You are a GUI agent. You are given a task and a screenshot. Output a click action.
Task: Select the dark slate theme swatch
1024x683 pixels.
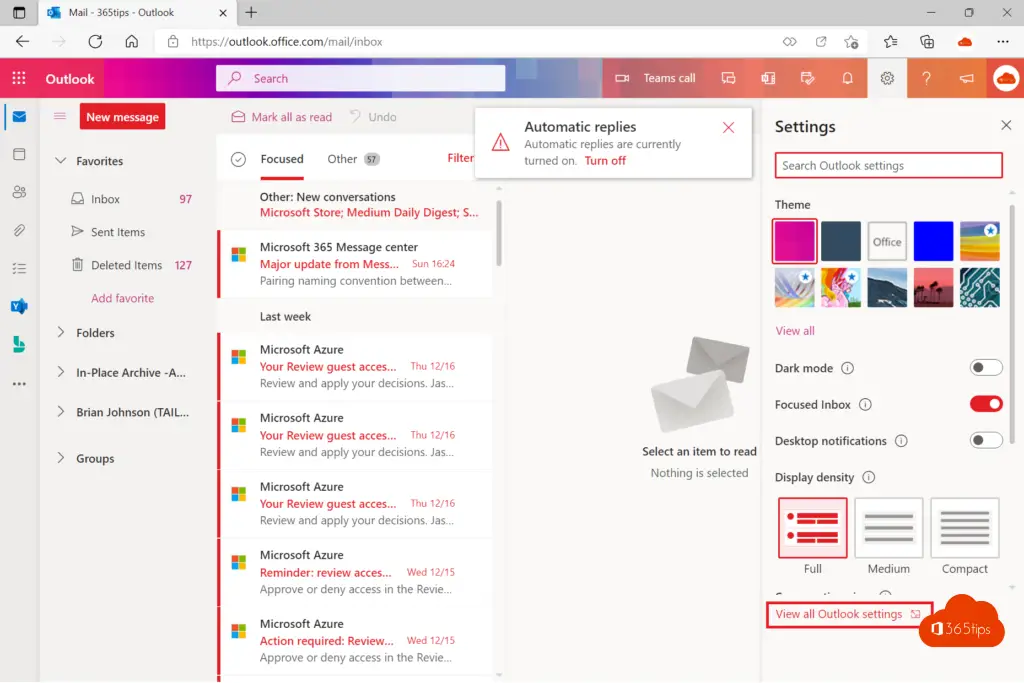840,241
